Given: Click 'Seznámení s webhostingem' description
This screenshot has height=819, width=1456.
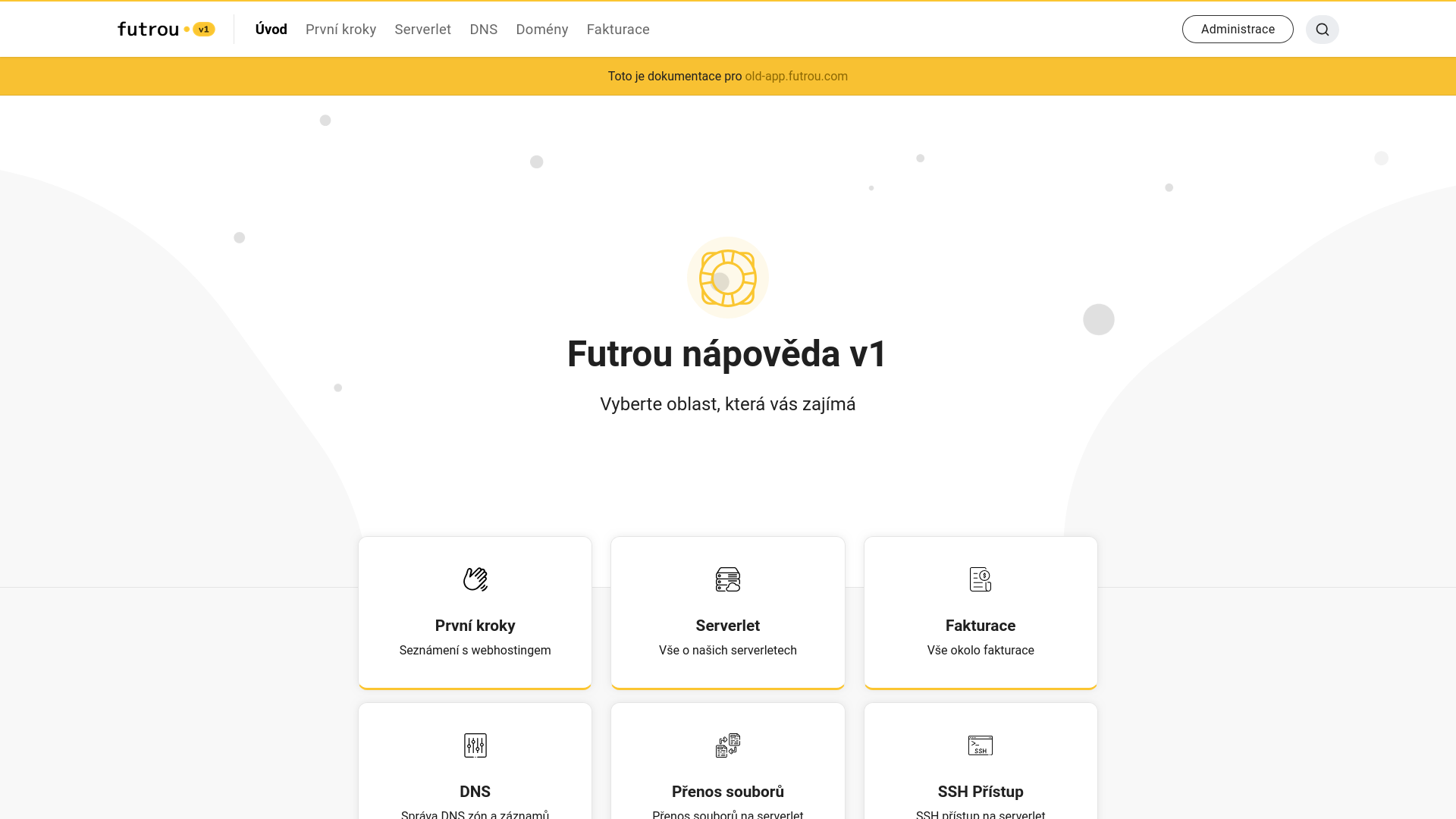Looking at the screenshot, I should pyautogui.click(x=475, y=651).
